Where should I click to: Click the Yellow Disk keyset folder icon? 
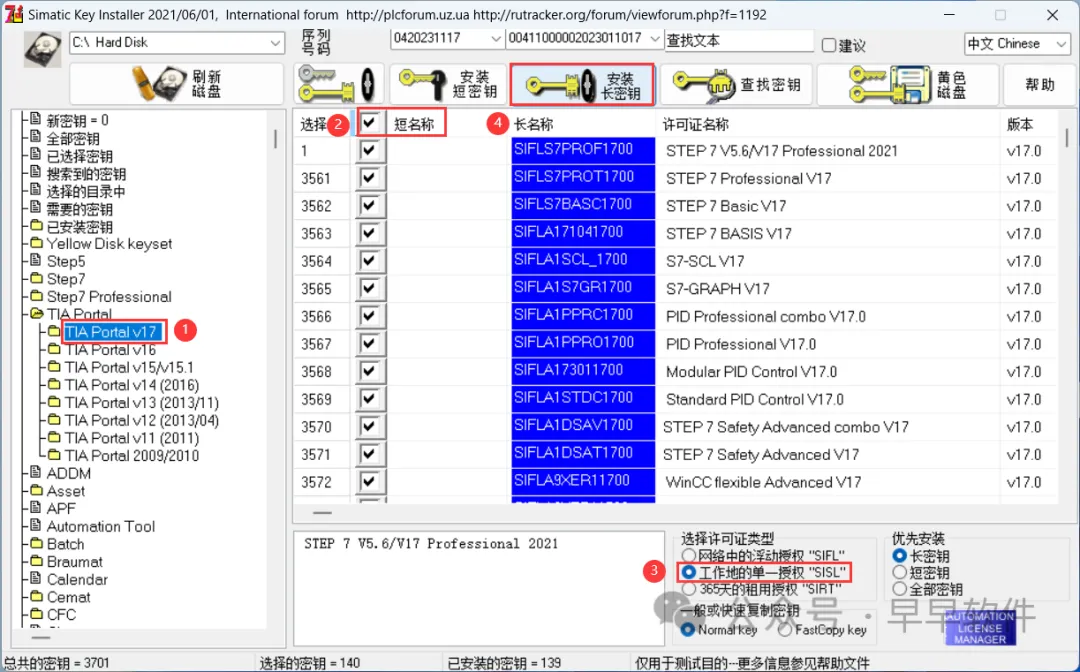pyautogui.click(x=37, y=243)
